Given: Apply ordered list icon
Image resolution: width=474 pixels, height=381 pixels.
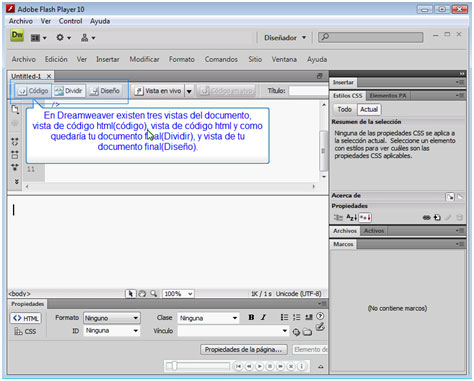Looking at the screenshot, I should click(296, 317).
